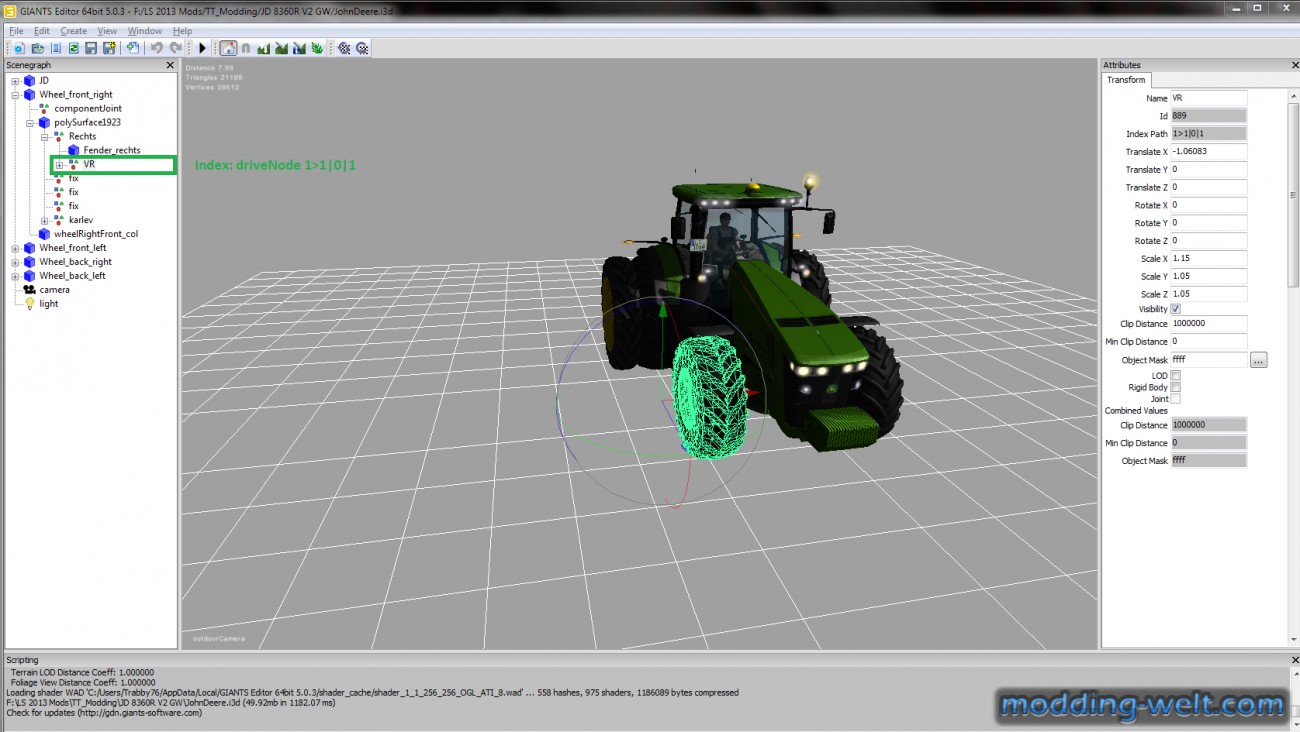The width and height of the screenshot is (1300, 732).
Task: Click the Rotate Y field
Action: click(x=1209, y=223)
